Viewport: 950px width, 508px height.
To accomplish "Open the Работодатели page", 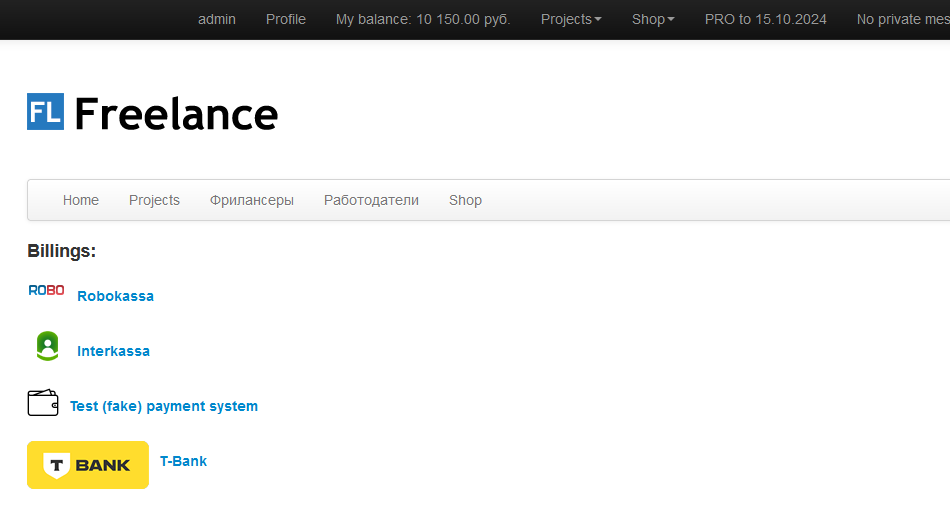I will click(371, 200).
